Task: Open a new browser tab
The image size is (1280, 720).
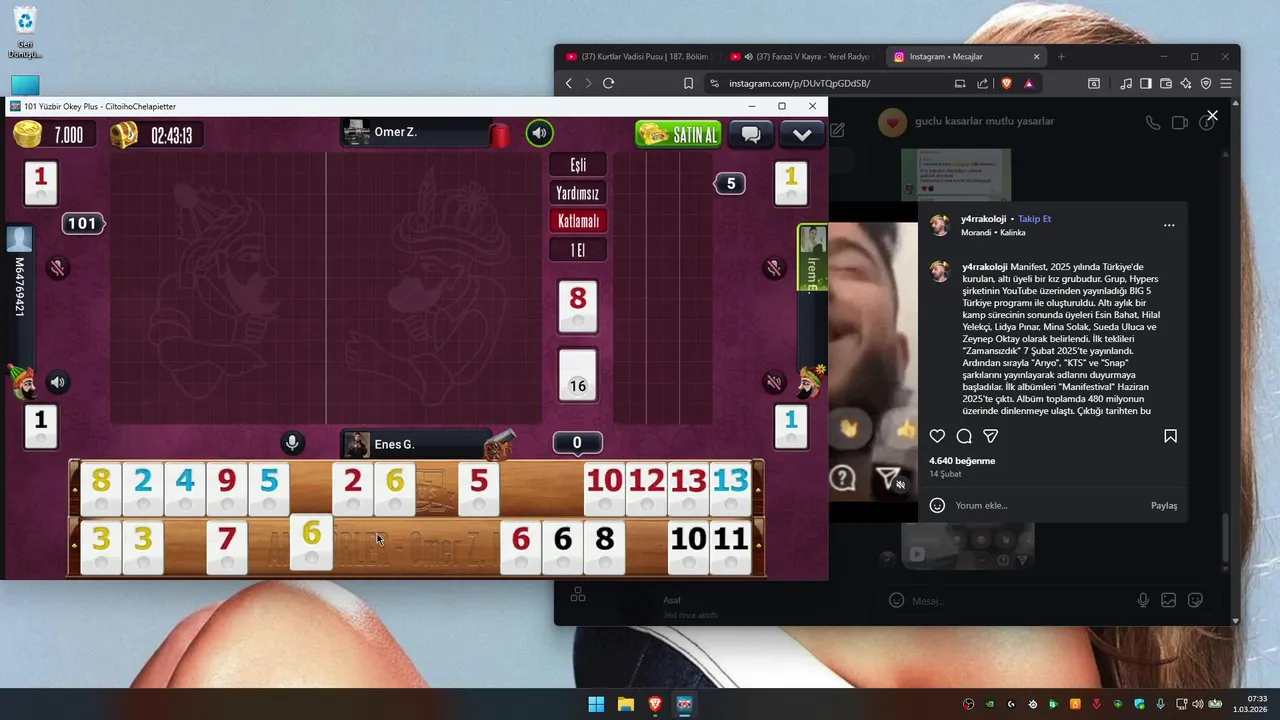Action: 1061,57
